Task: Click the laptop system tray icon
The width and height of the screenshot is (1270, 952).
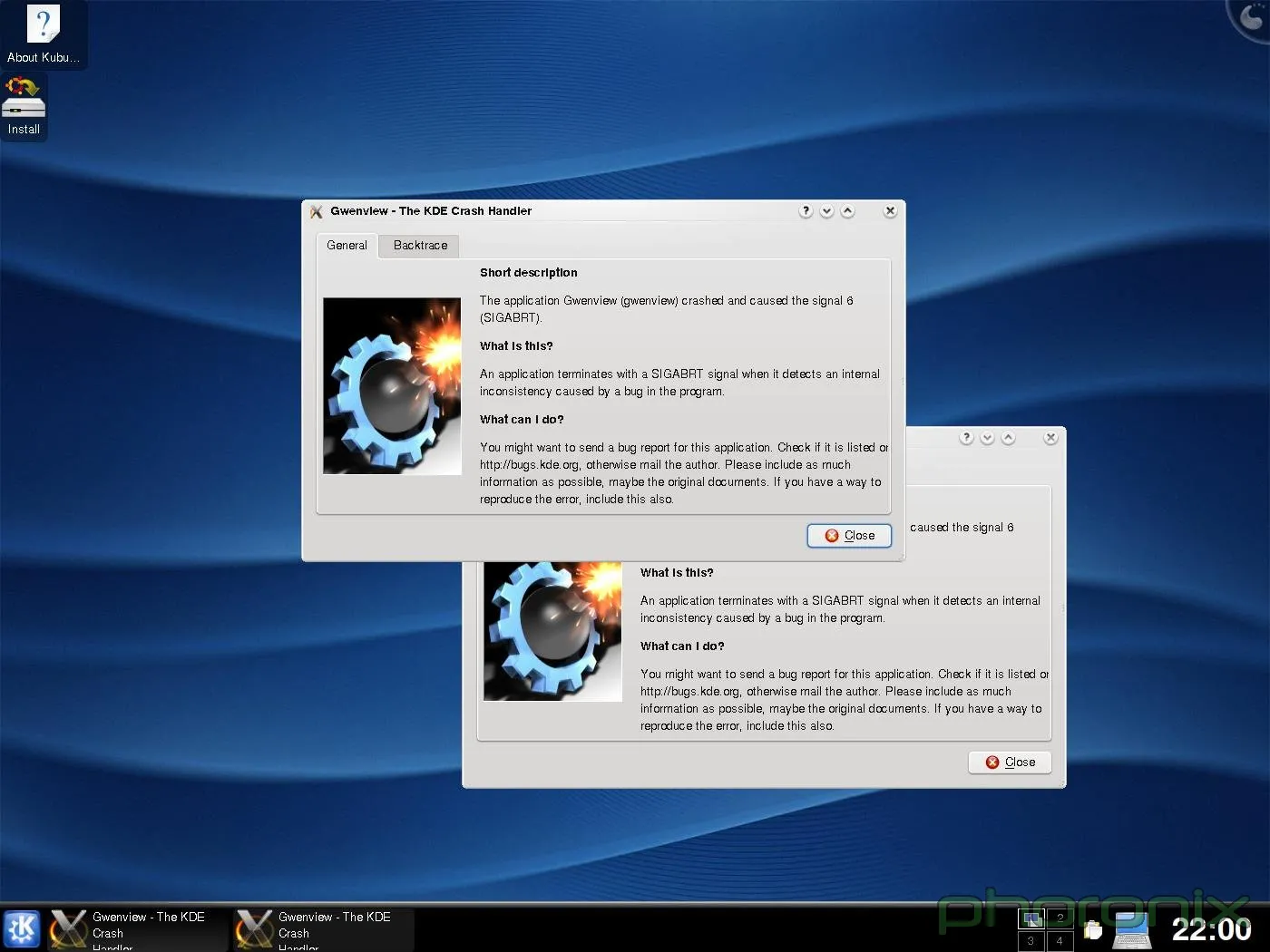Action: (1132, 930)
